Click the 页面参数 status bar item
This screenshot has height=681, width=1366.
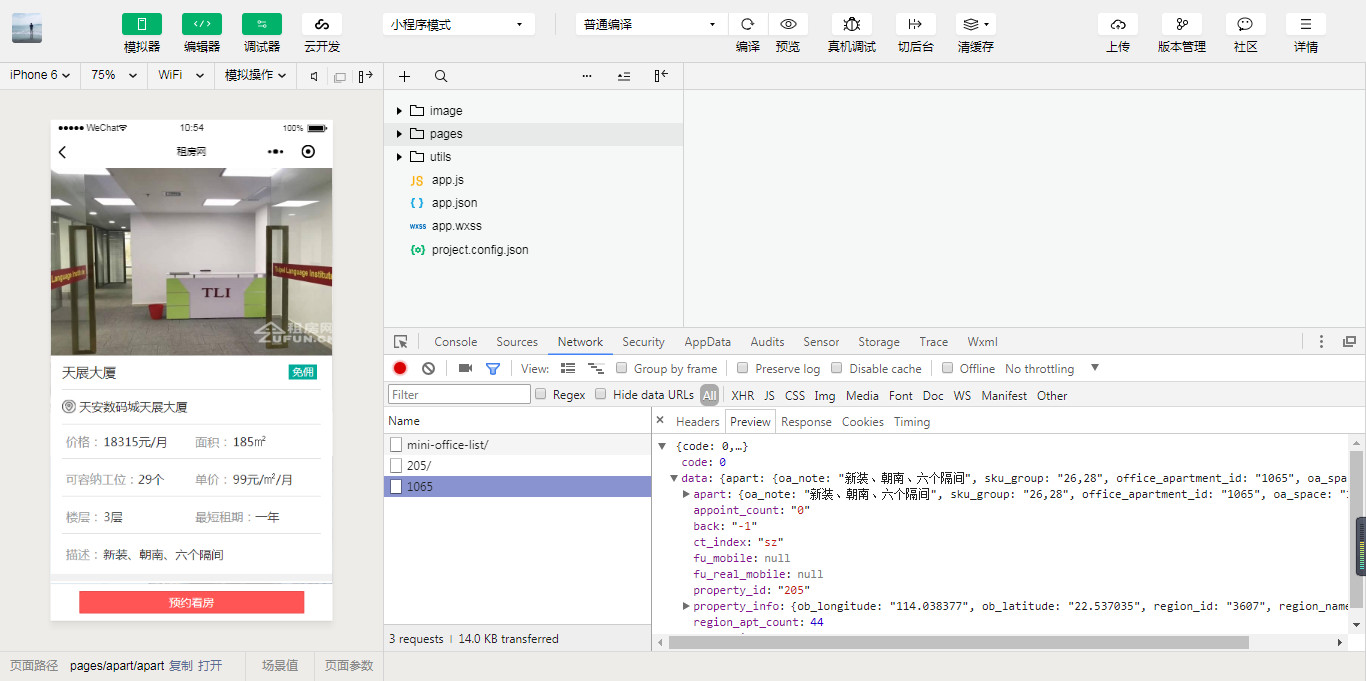[x=348, y=666]
